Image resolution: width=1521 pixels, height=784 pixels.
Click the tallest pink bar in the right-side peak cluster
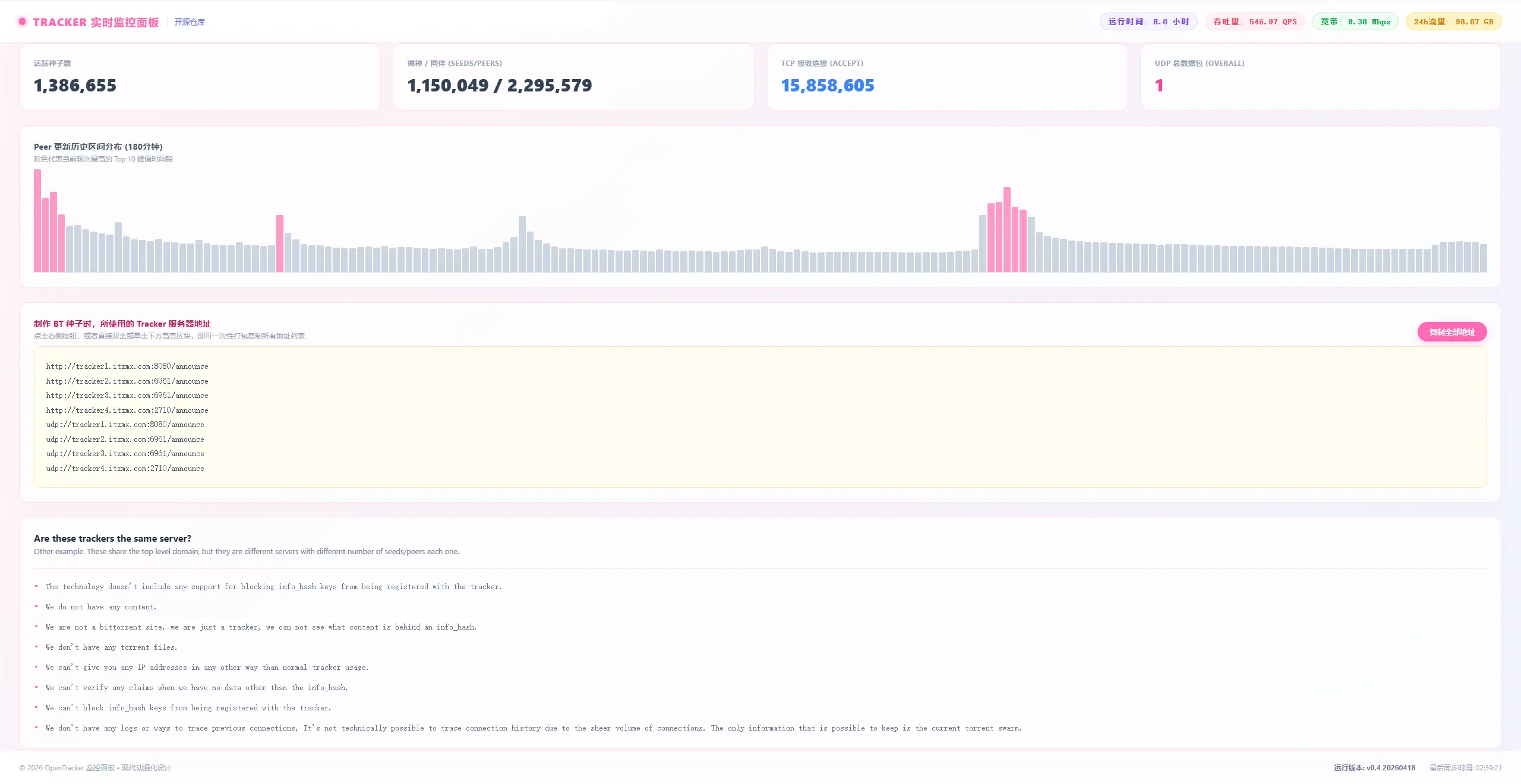1007,230
